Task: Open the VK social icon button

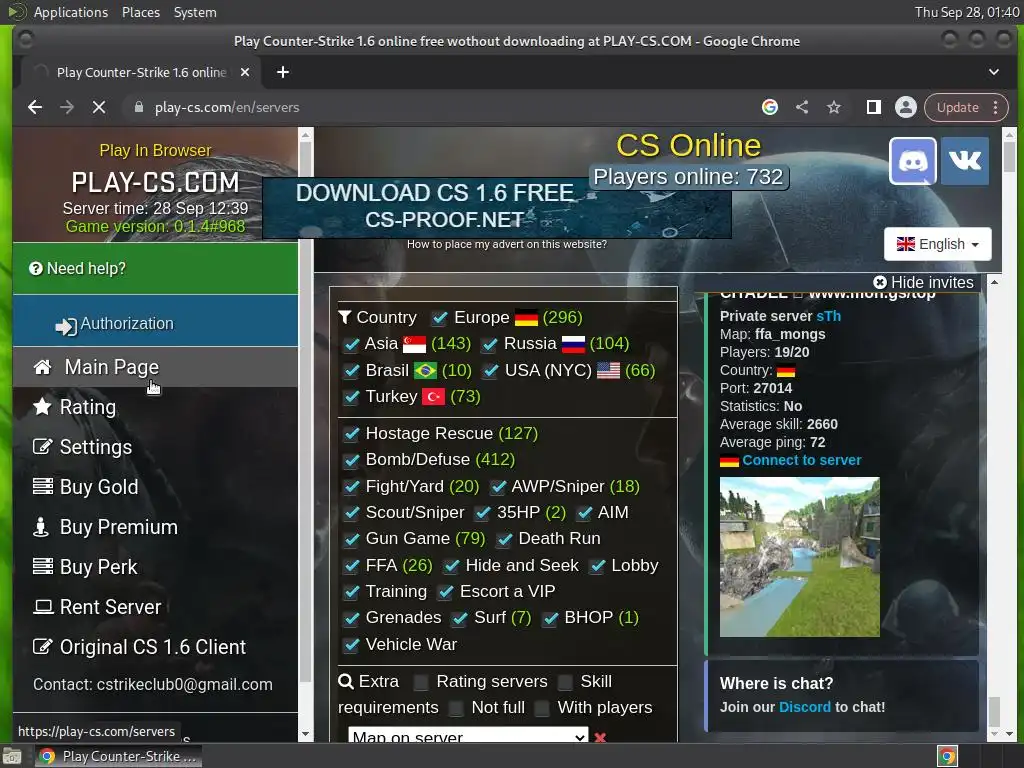Action: pos(965,161)
